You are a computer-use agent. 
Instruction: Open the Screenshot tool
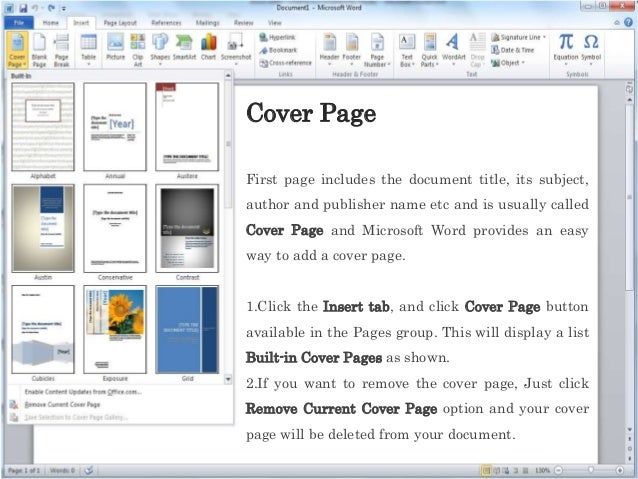236,50
